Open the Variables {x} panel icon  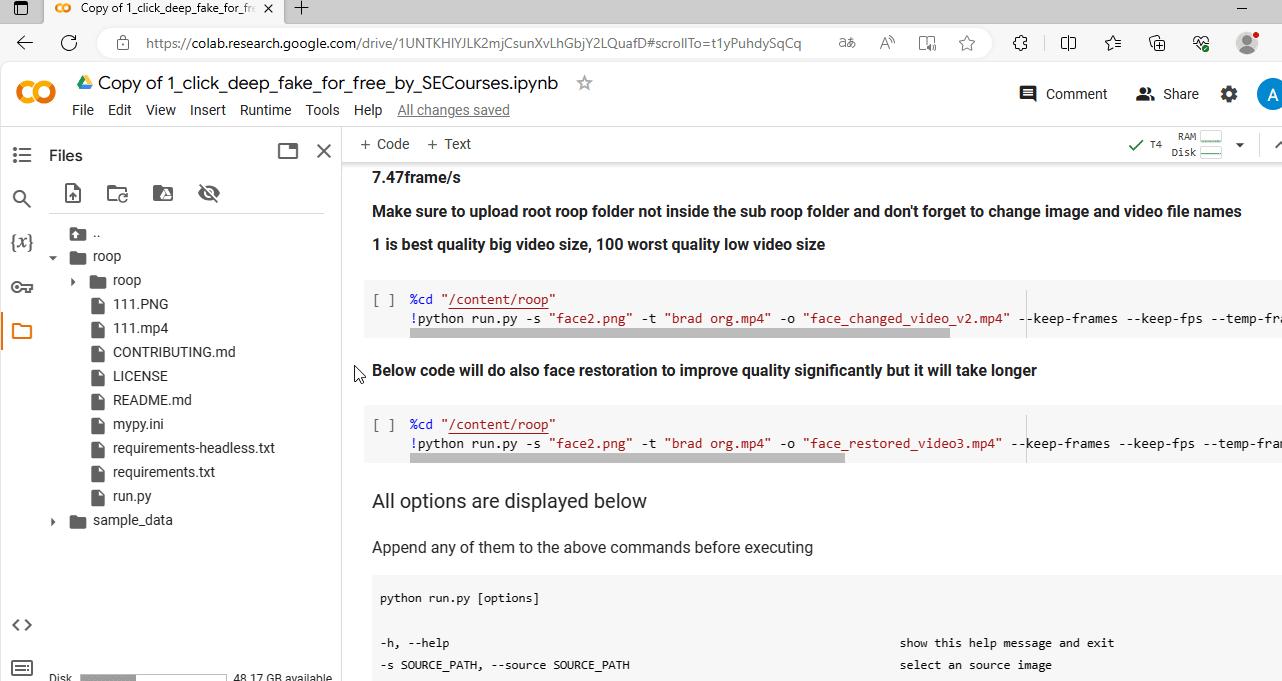(x=22, y=243)
